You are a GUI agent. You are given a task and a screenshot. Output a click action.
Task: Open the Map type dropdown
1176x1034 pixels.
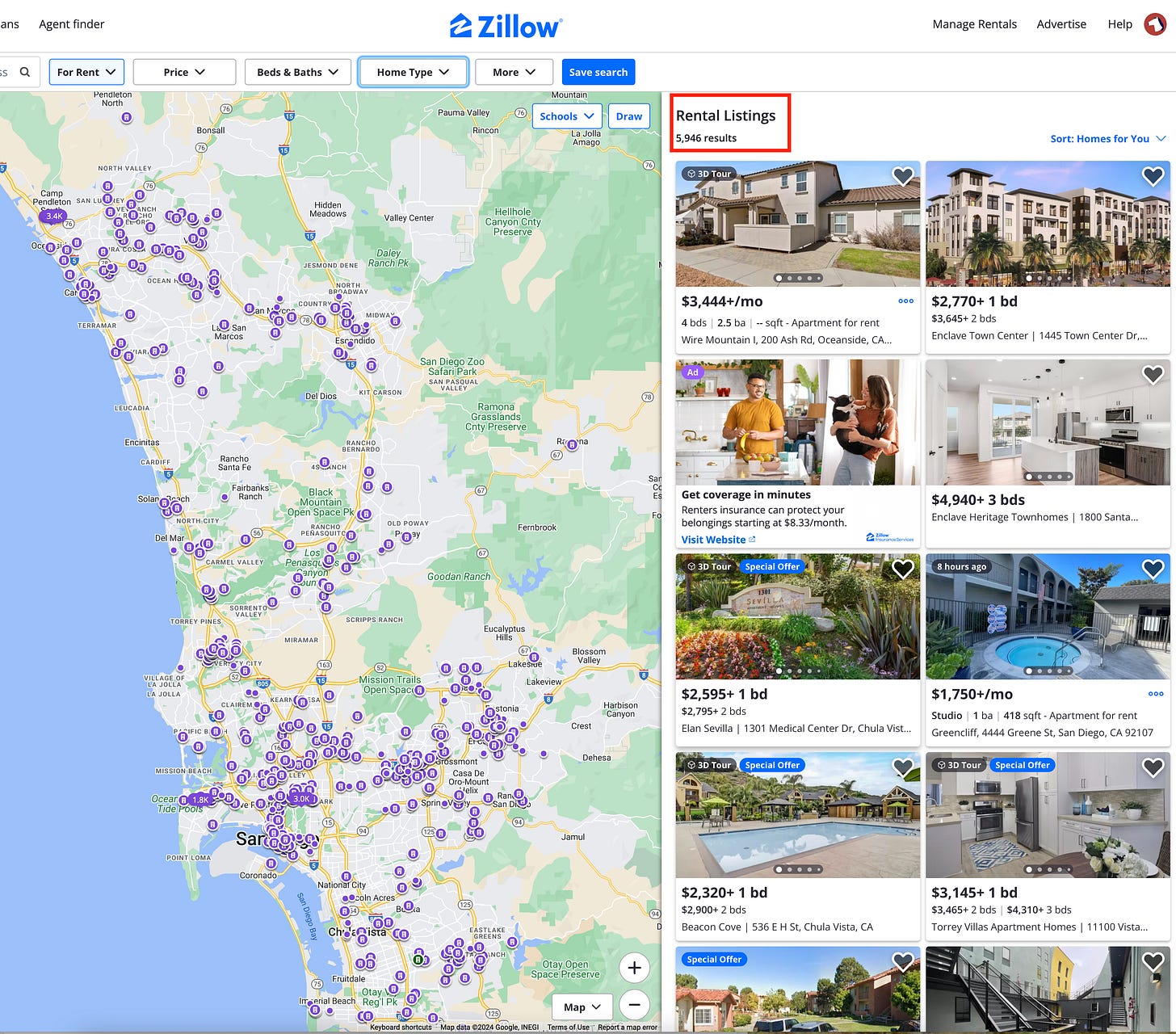[582, 1007]
